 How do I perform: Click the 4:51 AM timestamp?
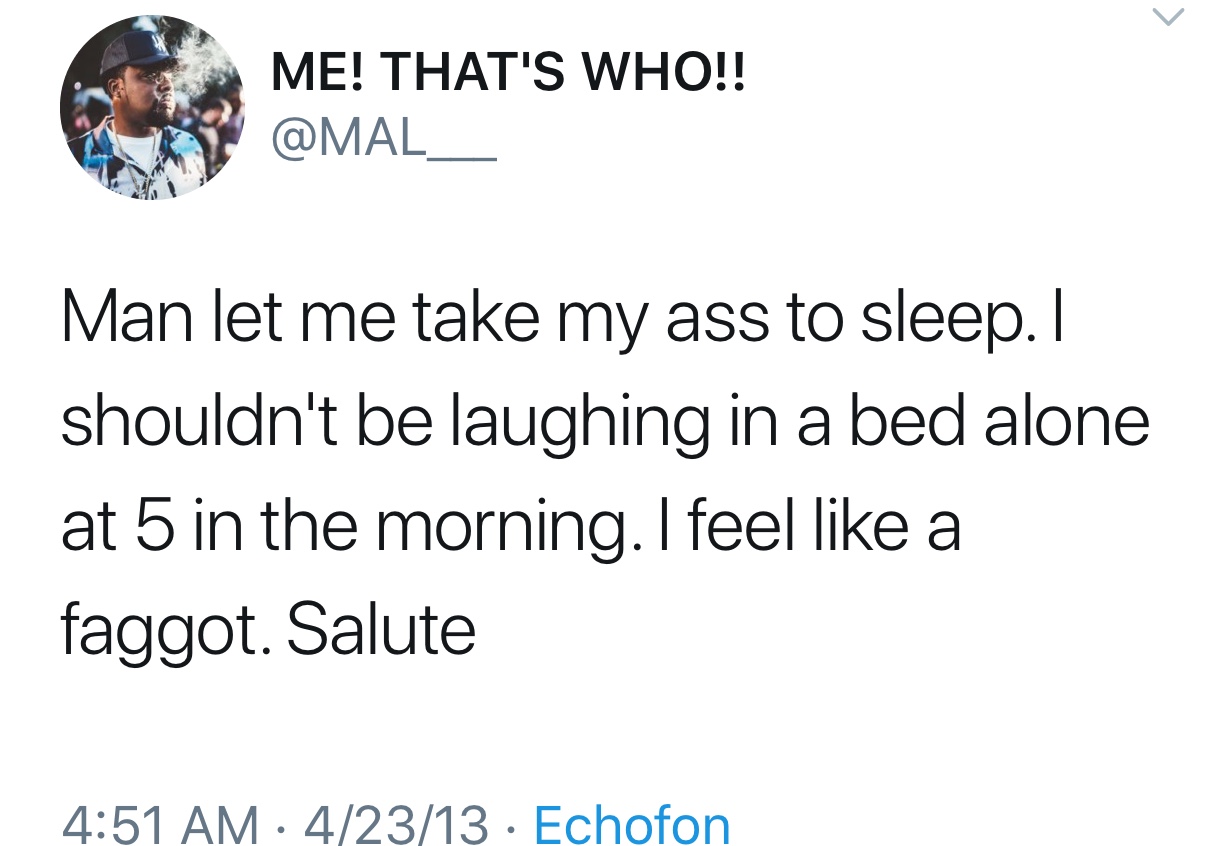coord(158,823)
